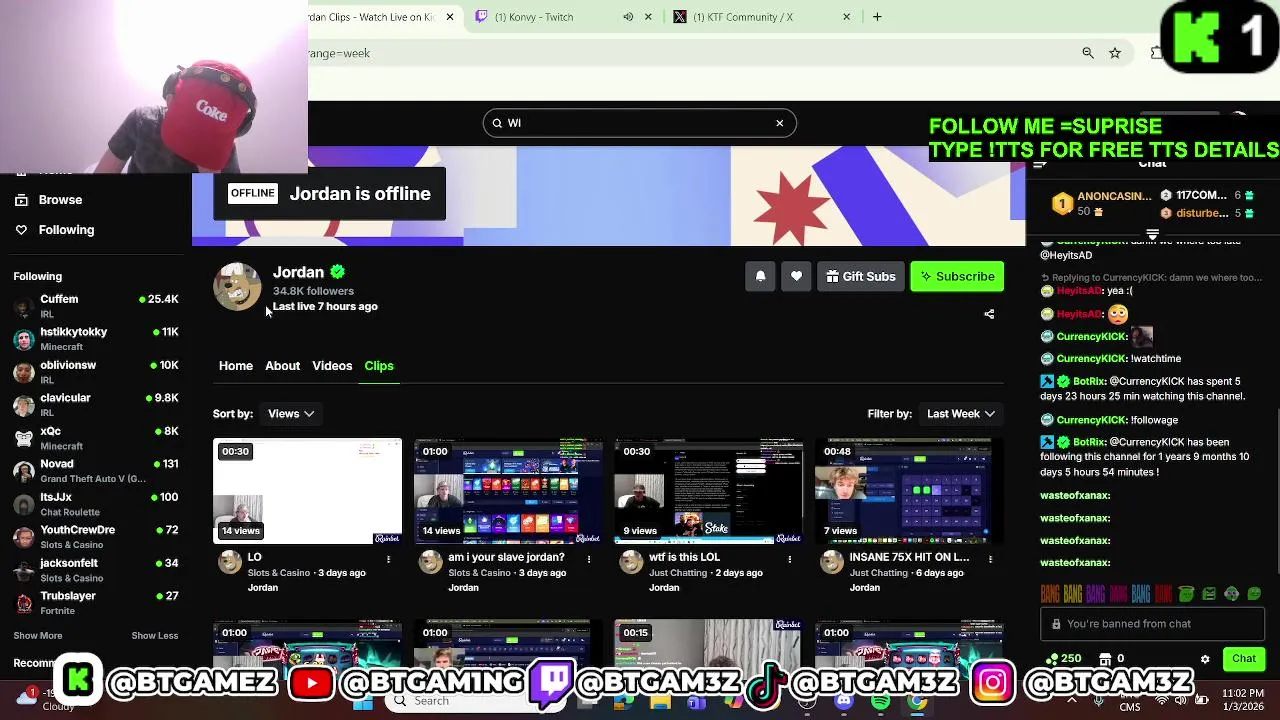Image resolution: width=1280 pixels, height=720 pixels.
Task: Open options for 'wtf is this LOL' clip
Action: click(x=790, y=559)
